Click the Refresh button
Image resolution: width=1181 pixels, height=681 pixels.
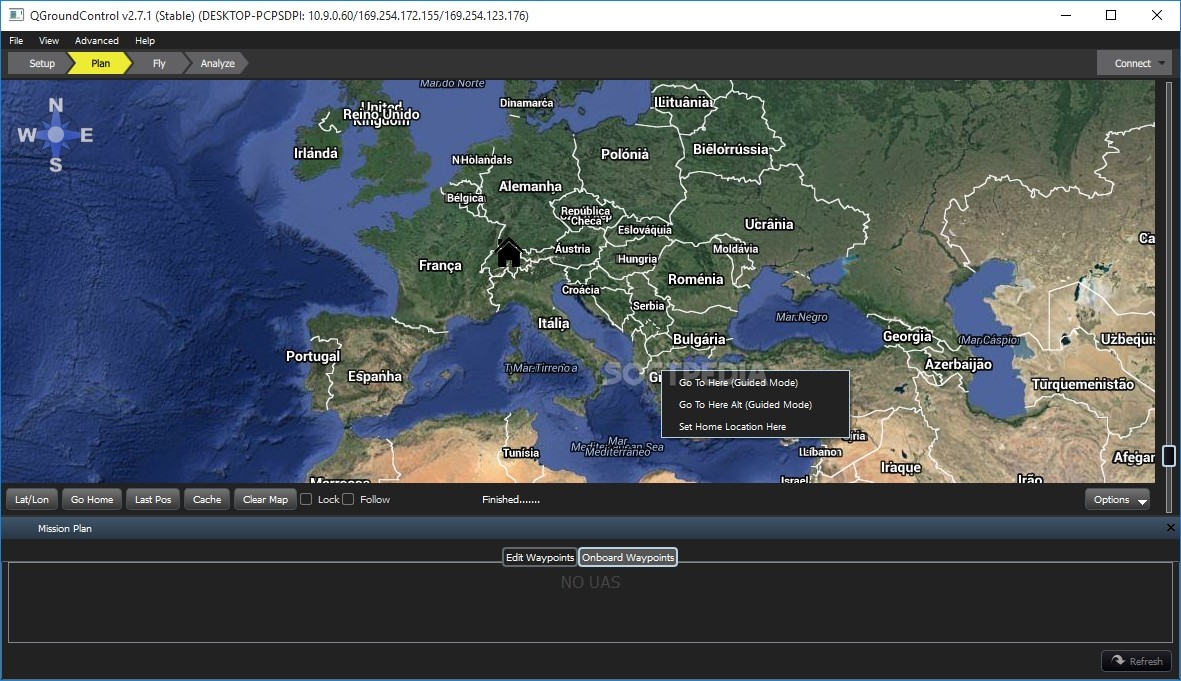click(x=1137, y=661)
